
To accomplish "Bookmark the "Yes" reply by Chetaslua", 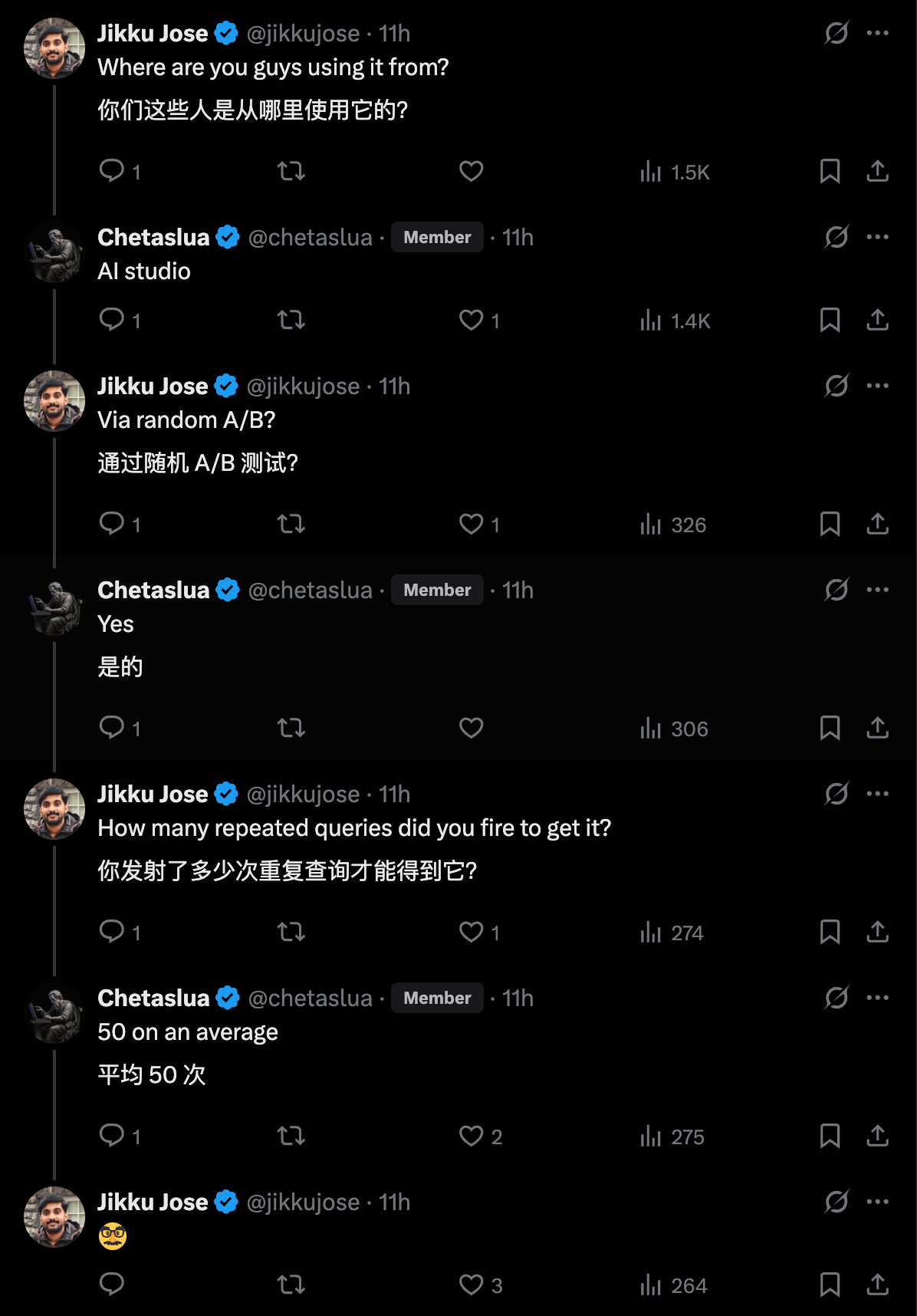I will 830,728.
